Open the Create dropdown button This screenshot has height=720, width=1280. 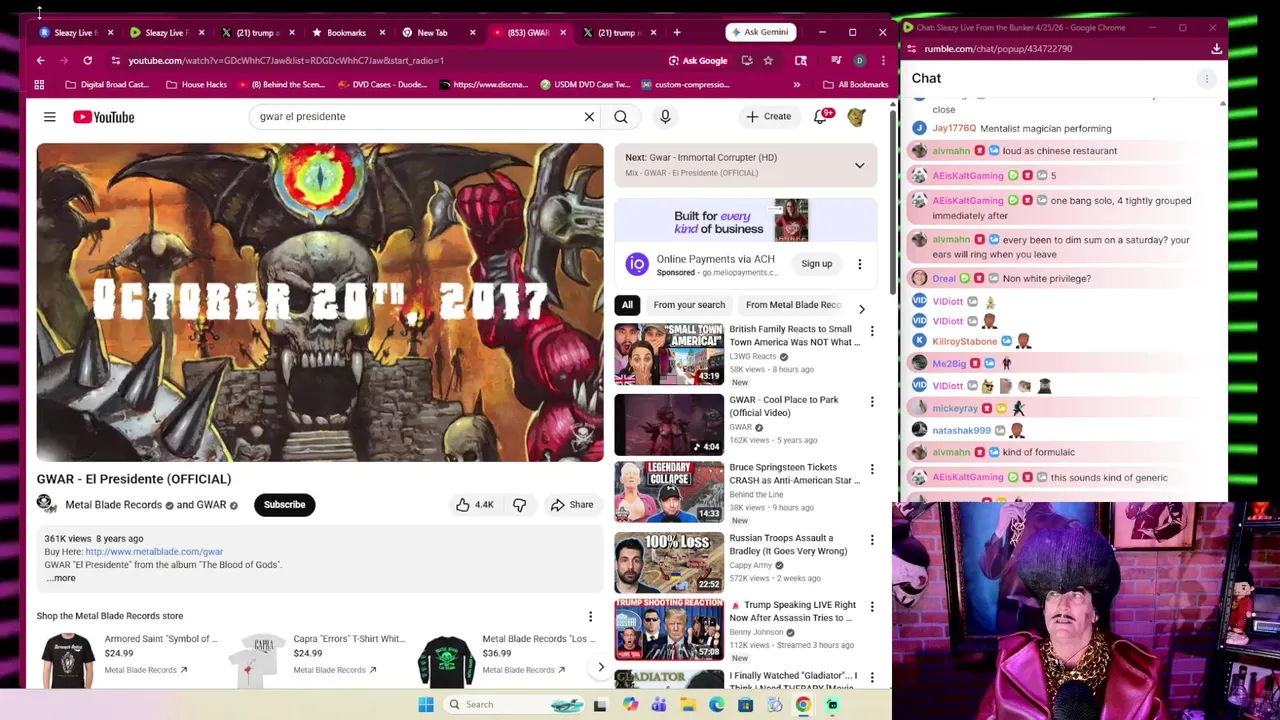pyautogui.click(x=768, y=117)
